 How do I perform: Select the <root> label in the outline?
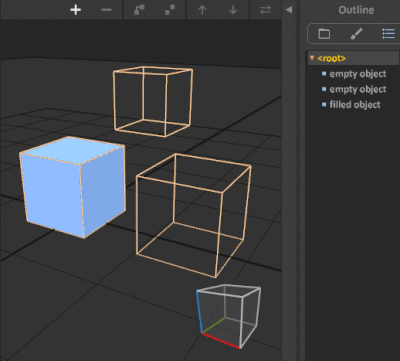tap(331, 58)
